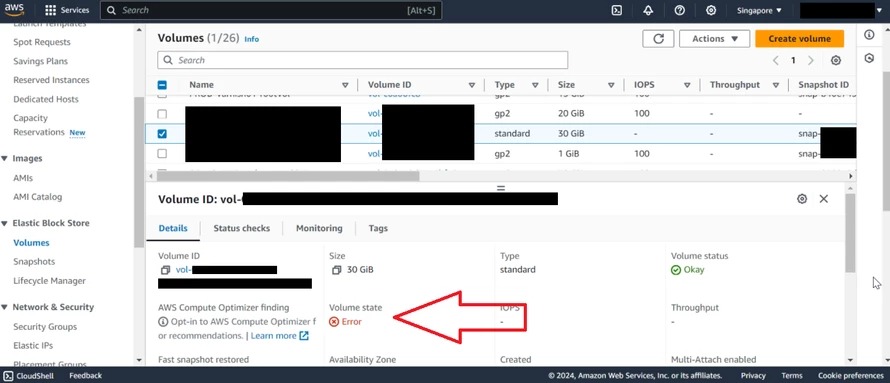Open Lifecycle Manager in sidebar

(x=49, y=281)
